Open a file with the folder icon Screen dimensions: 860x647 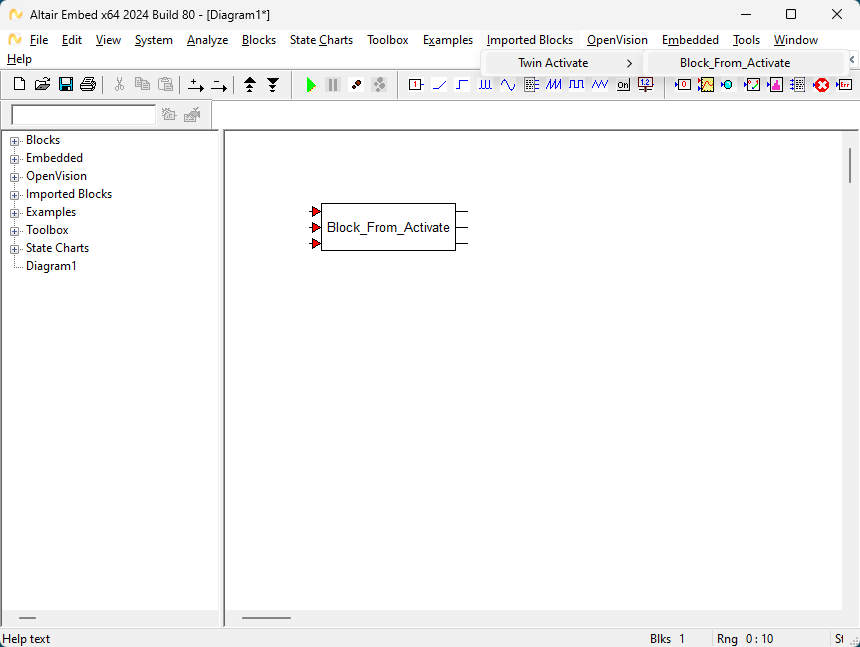click(43, 85)
